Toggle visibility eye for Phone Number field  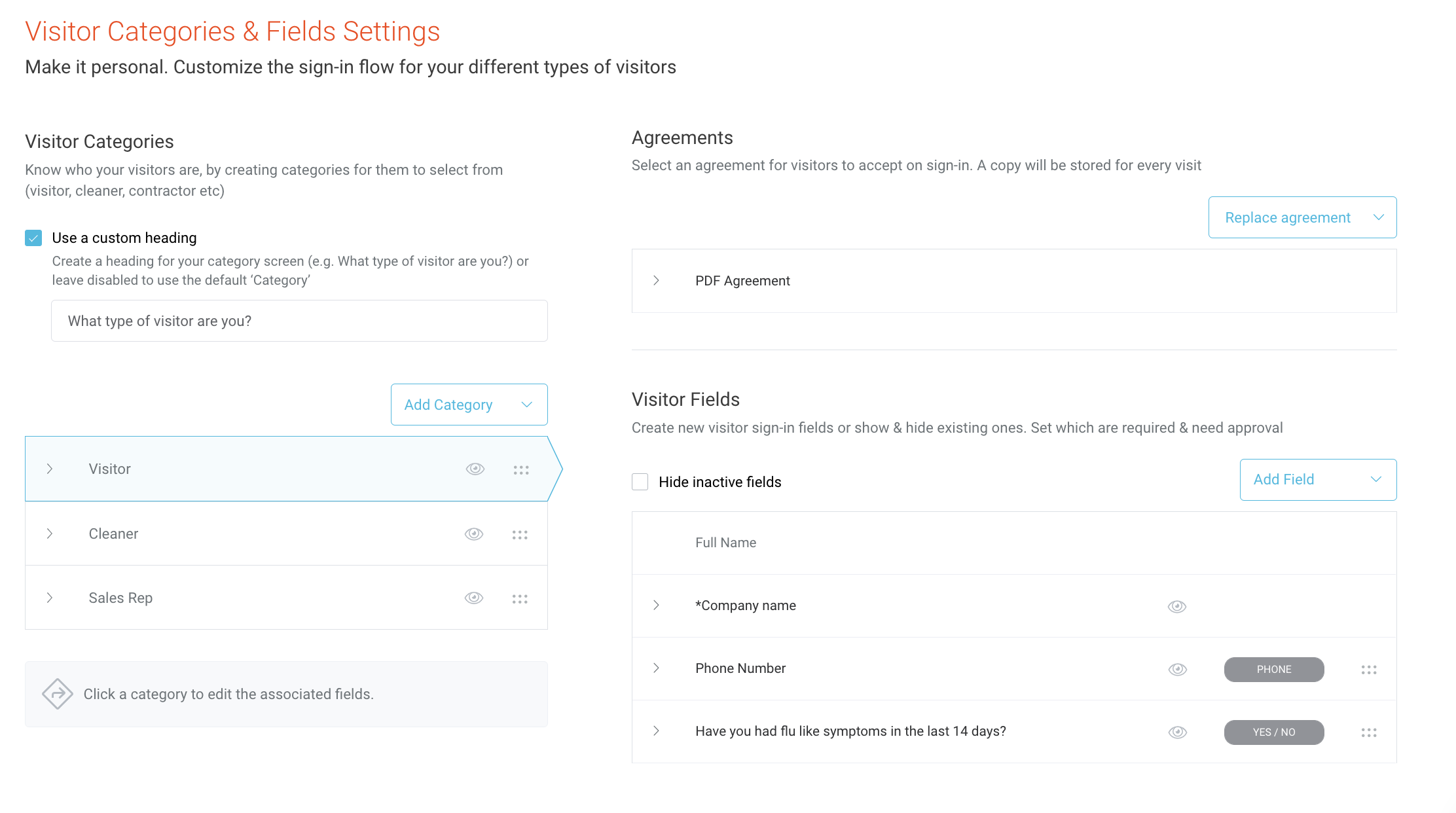point(1178,670)
